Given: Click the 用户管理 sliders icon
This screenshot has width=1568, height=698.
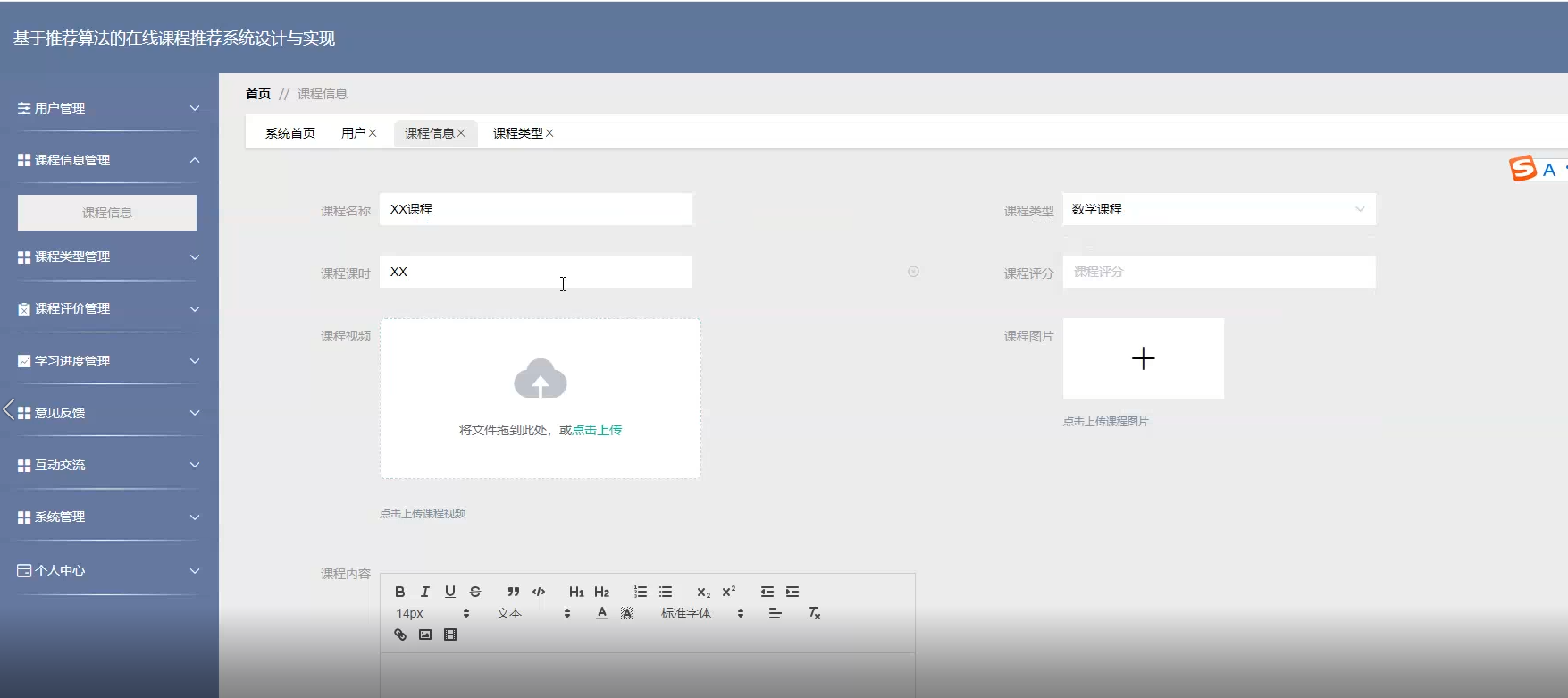Looking at the screenshot, I should [x=24, y=108].
